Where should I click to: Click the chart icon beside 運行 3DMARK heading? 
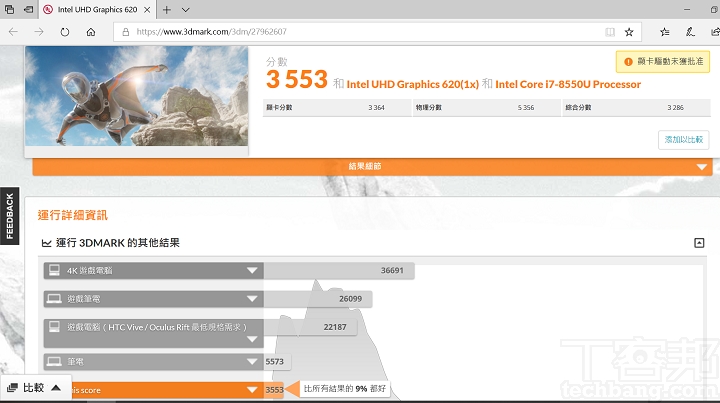(x=46, y=243)
